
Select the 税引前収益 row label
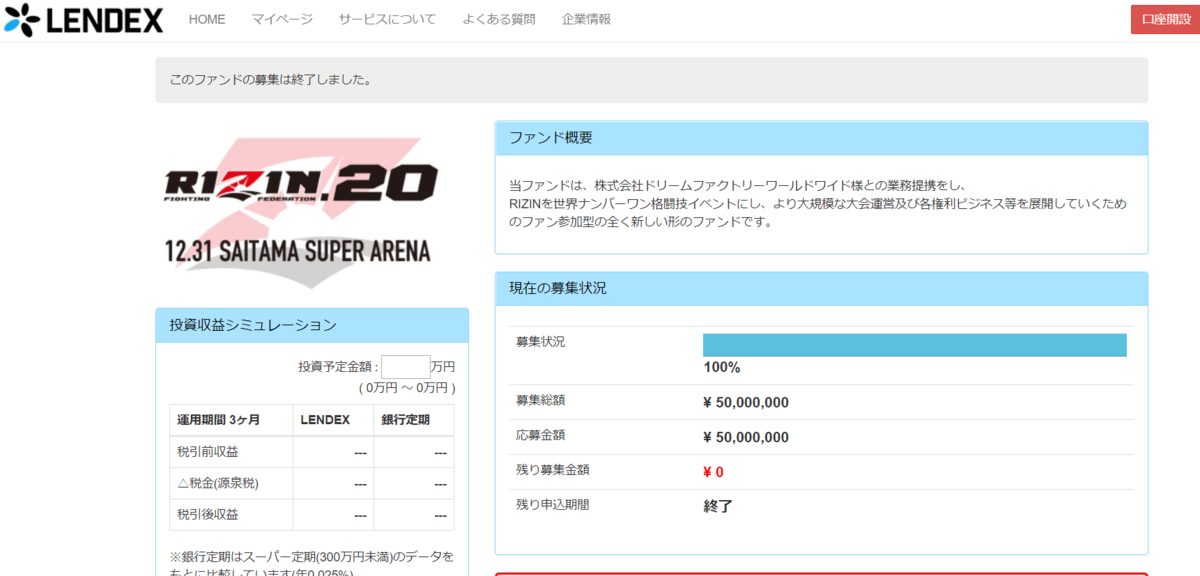coord(207,452)
